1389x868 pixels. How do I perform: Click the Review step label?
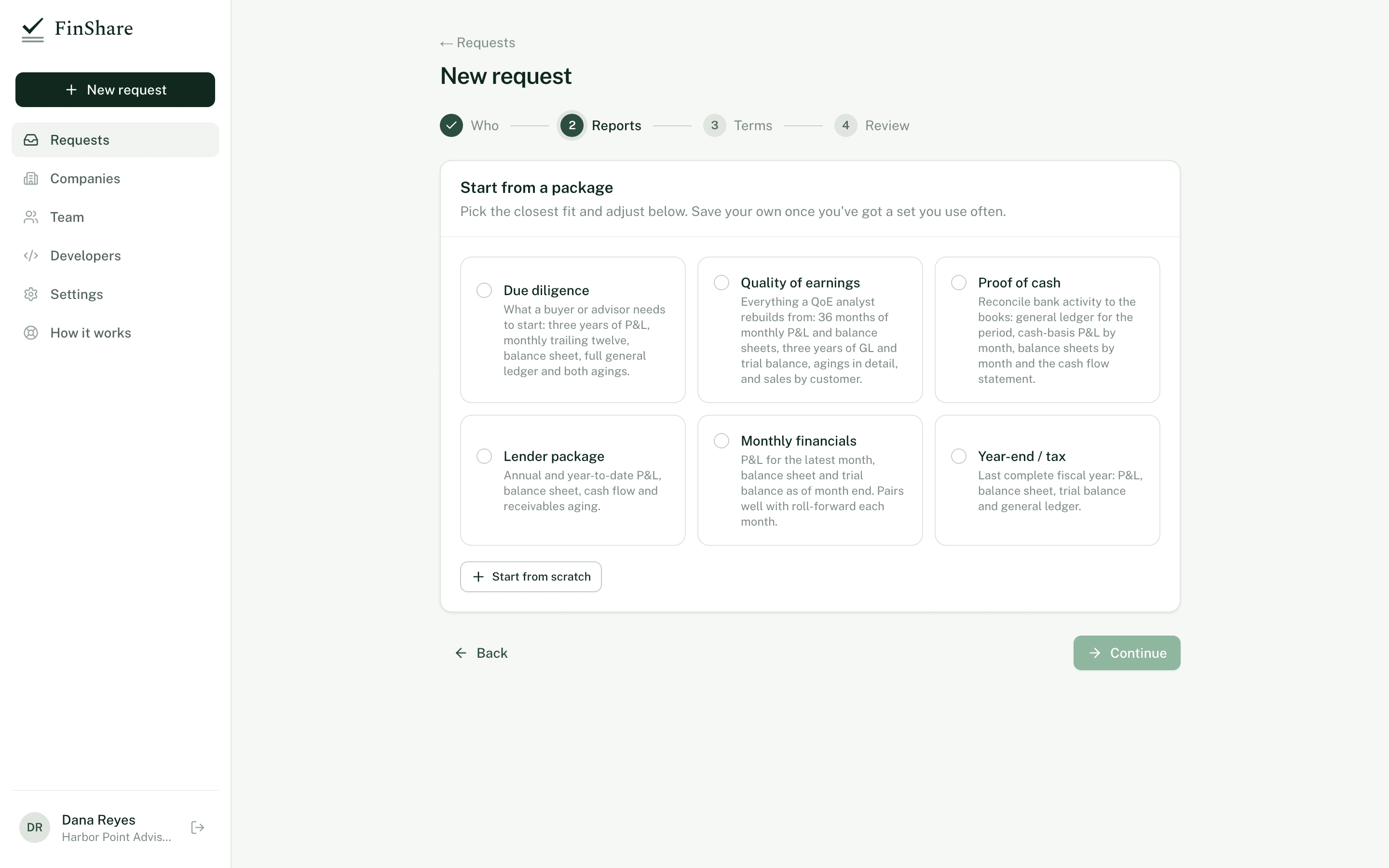pyautogui.click(x=887, y=126)
